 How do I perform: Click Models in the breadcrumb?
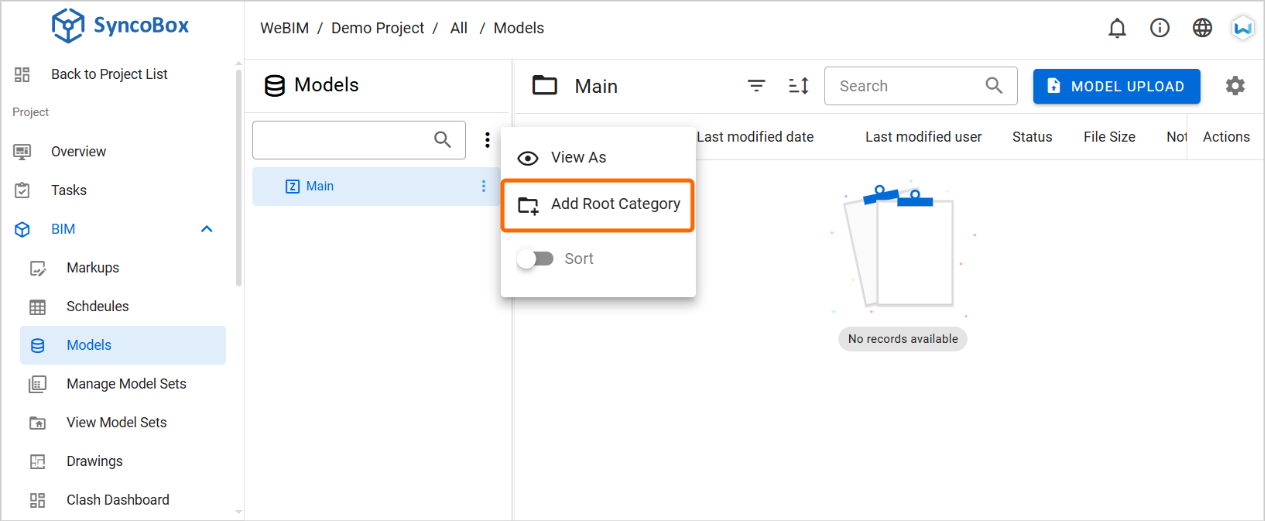tap(519, 28)
